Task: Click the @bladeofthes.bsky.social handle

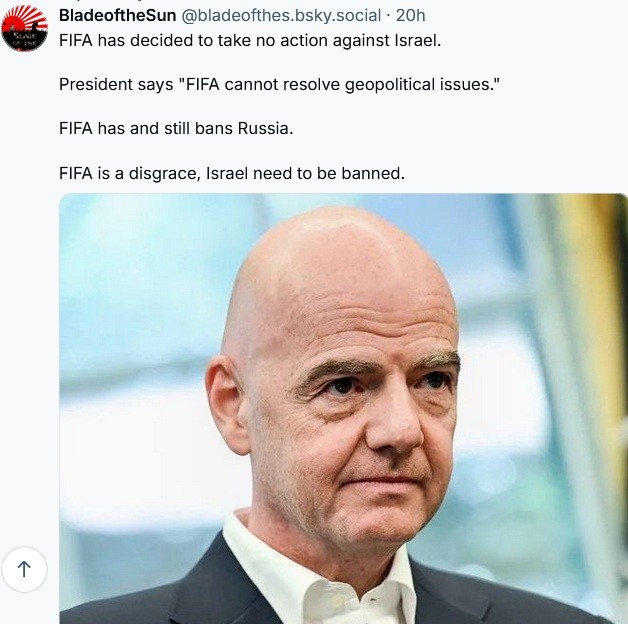Action: click(x=281, y=16)
